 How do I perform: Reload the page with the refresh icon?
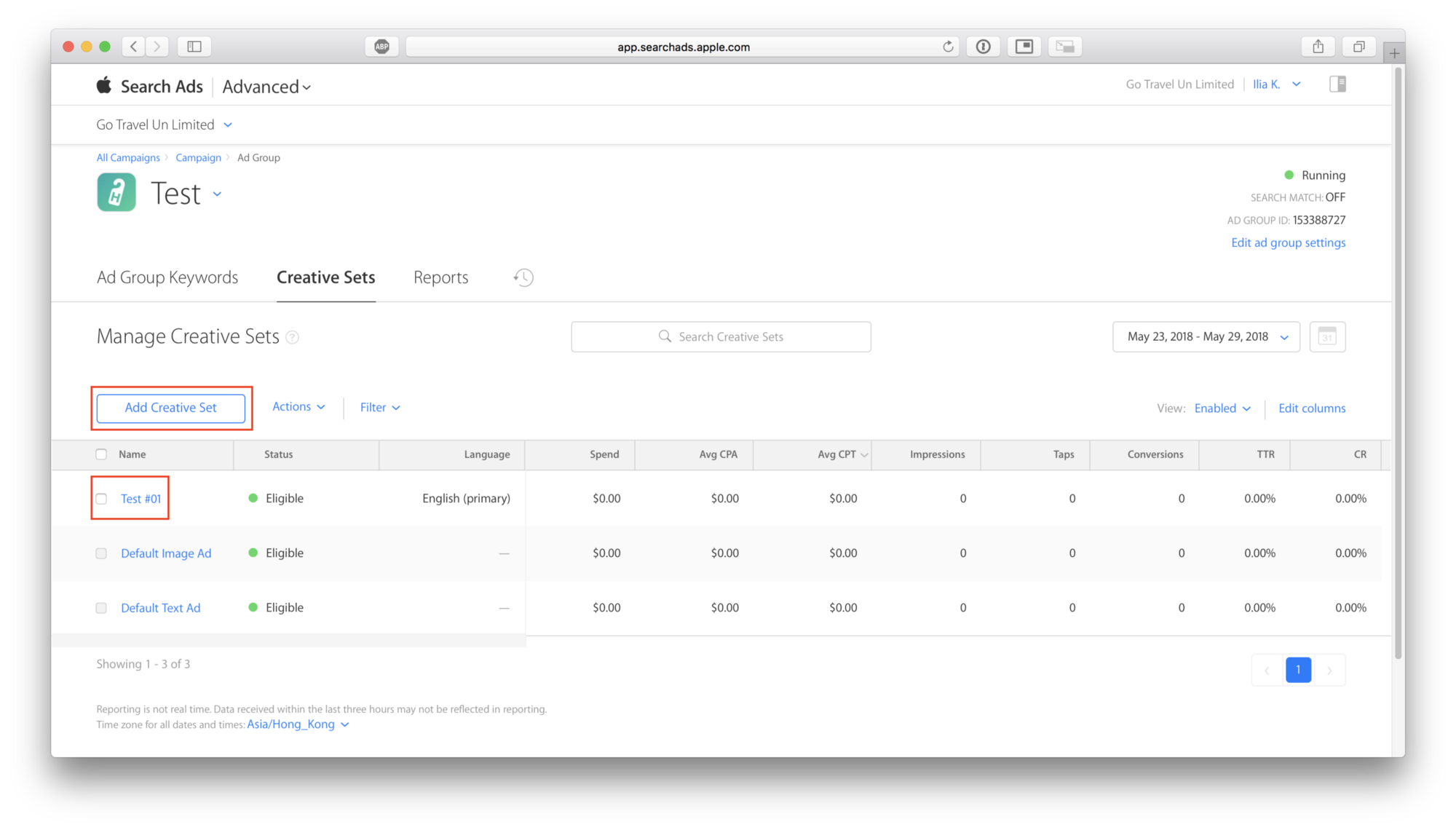[948, 47]
